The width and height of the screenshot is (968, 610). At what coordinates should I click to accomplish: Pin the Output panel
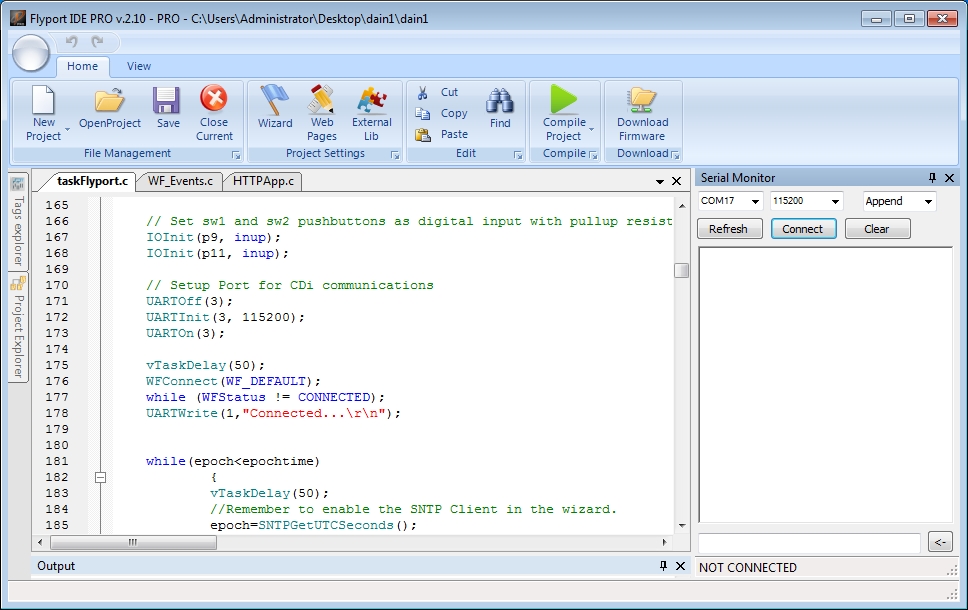(663, 566)
